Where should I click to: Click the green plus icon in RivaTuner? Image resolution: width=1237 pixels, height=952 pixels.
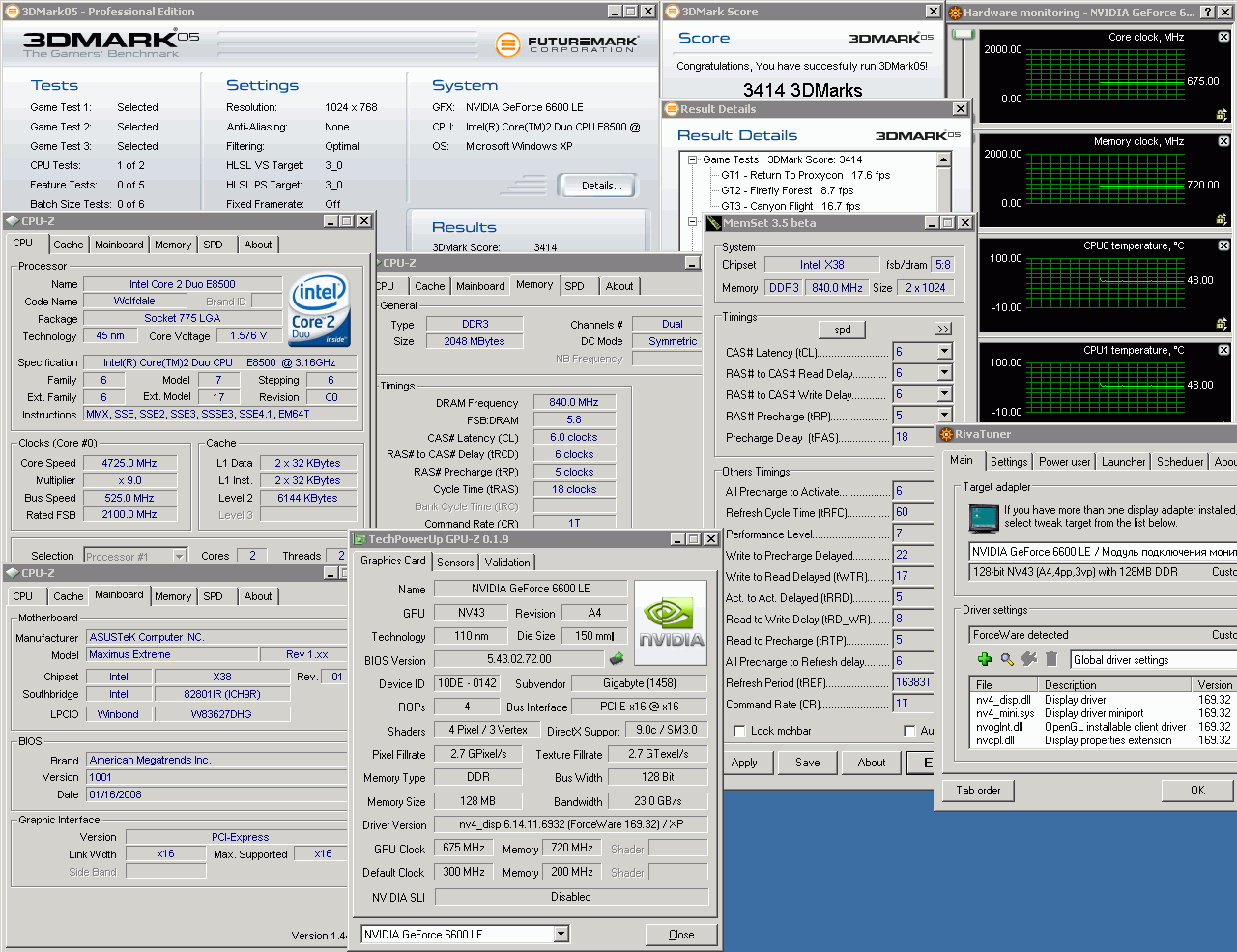(984, 659)
